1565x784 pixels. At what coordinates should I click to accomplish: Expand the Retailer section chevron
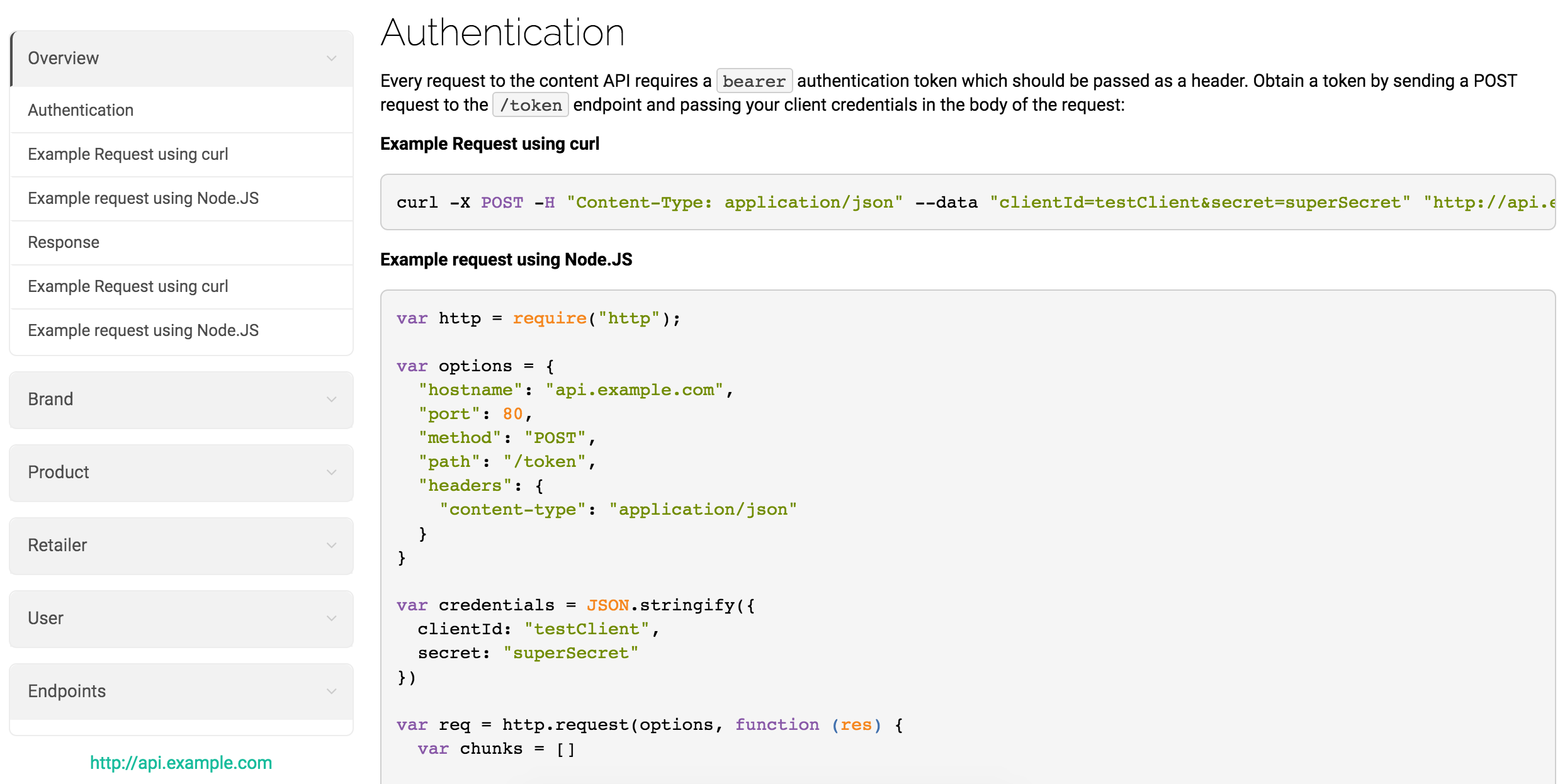331,546
